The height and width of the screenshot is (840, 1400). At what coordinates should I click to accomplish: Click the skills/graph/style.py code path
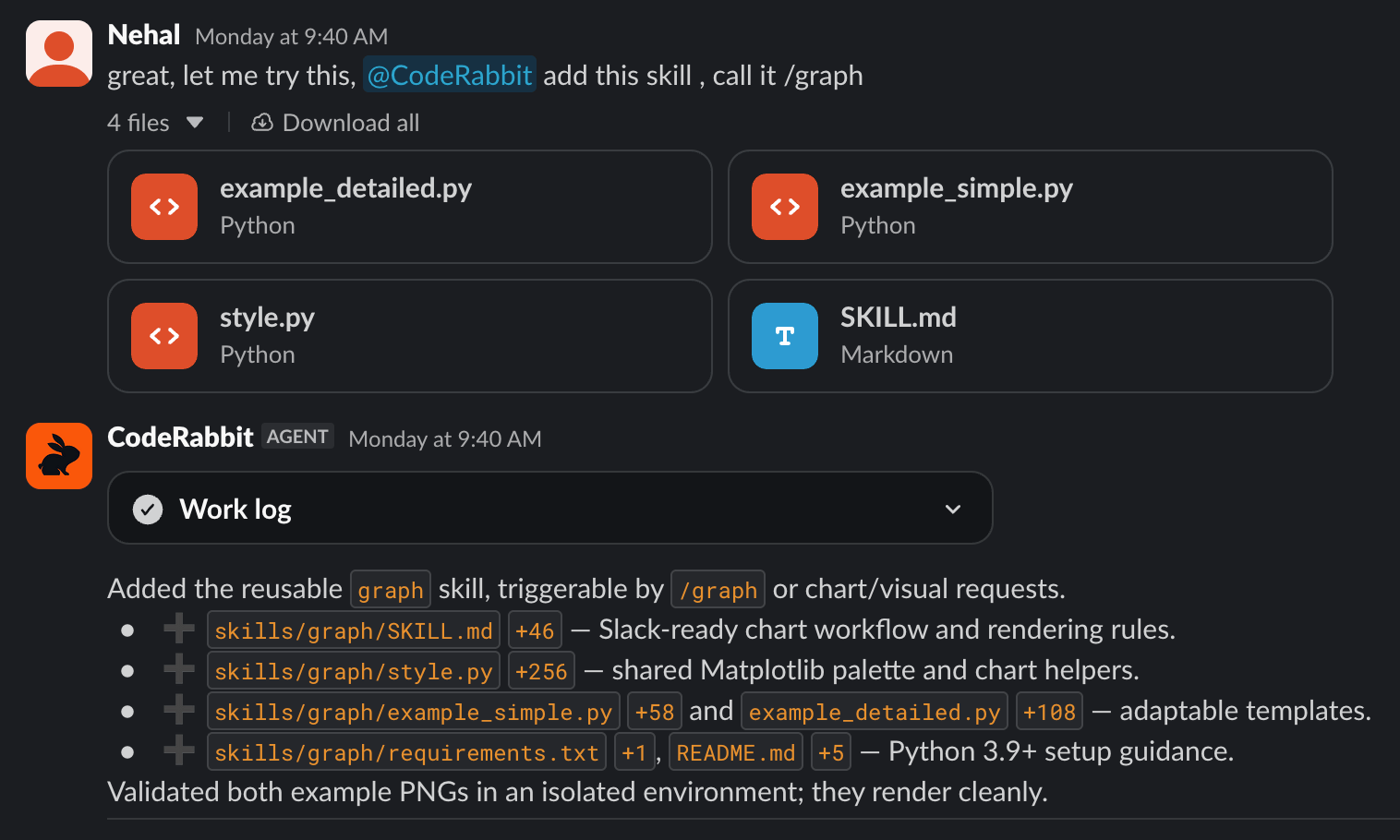click(x=354, y=671)
